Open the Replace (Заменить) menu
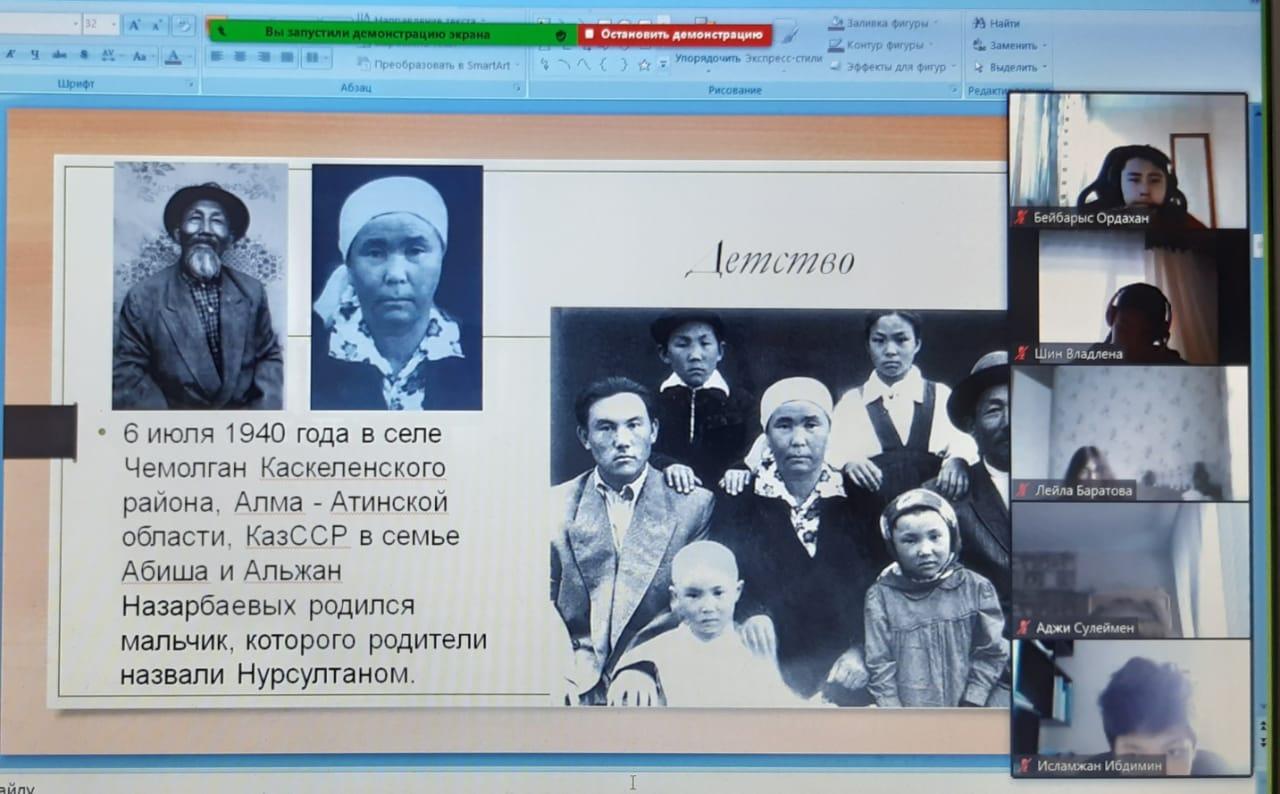The image size is (1280, 794). tap(1012, 45)
